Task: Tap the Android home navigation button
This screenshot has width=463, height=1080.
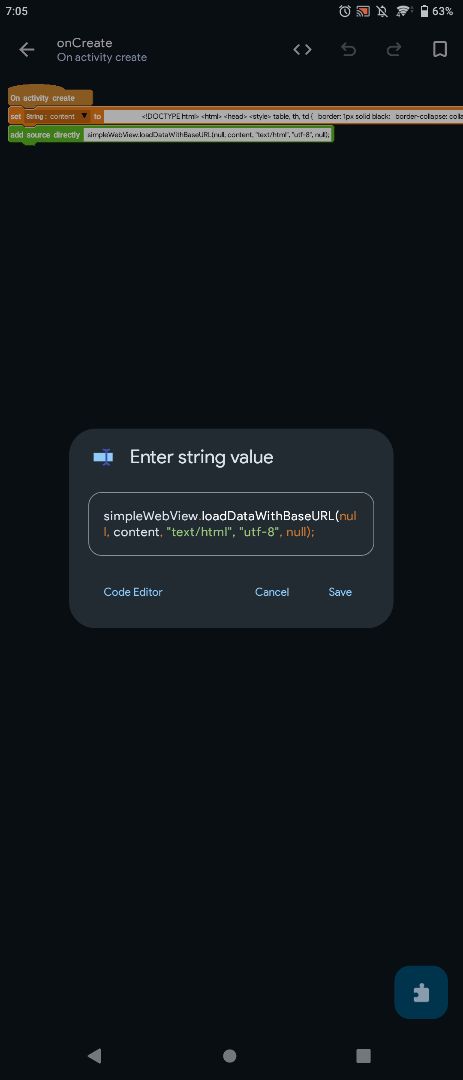Action: pyautogui.click(x=230, y=1056)
